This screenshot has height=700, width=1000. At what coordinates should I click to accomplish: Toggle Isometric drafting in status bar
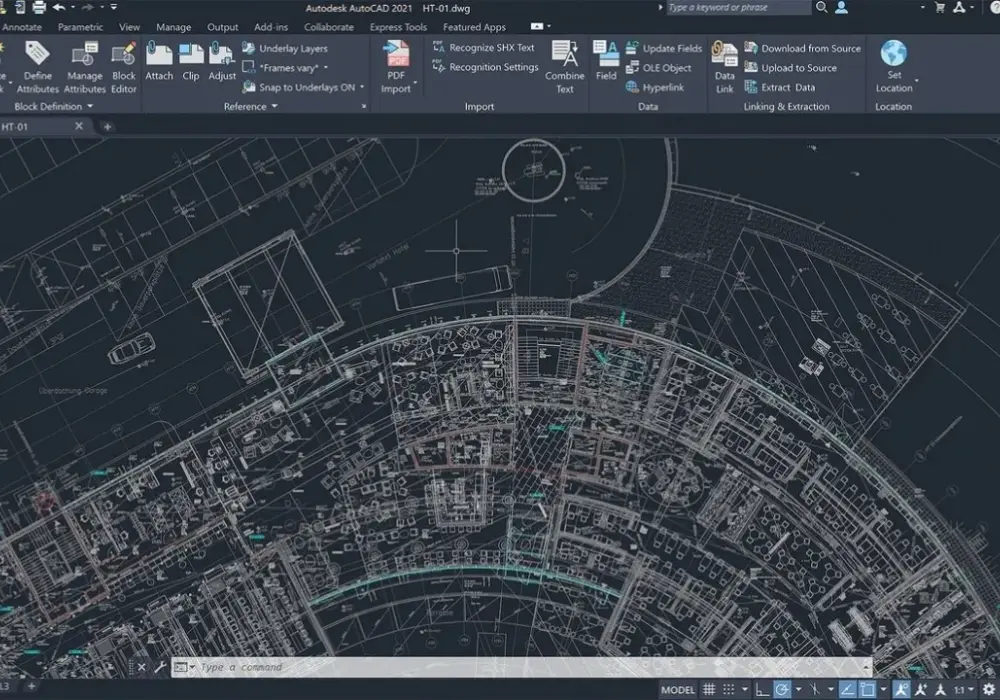click(x=814, y=689)
